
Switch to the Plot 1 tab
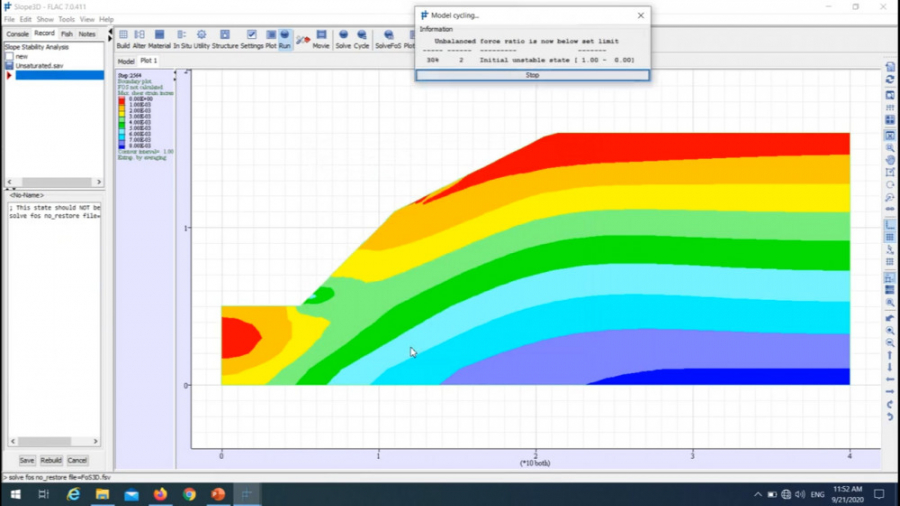(149, 61)
